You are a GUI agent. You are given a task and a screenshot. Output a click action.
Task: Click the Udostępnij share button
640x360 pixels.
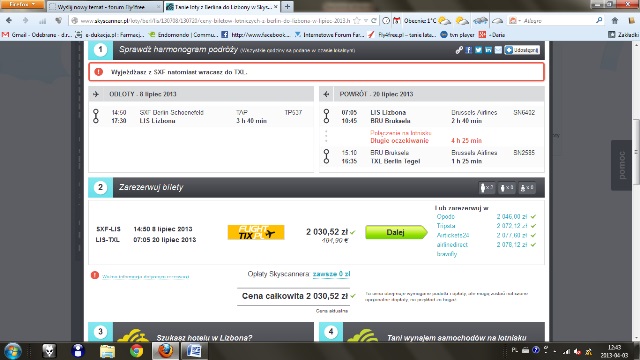click(x=522, y=50)
